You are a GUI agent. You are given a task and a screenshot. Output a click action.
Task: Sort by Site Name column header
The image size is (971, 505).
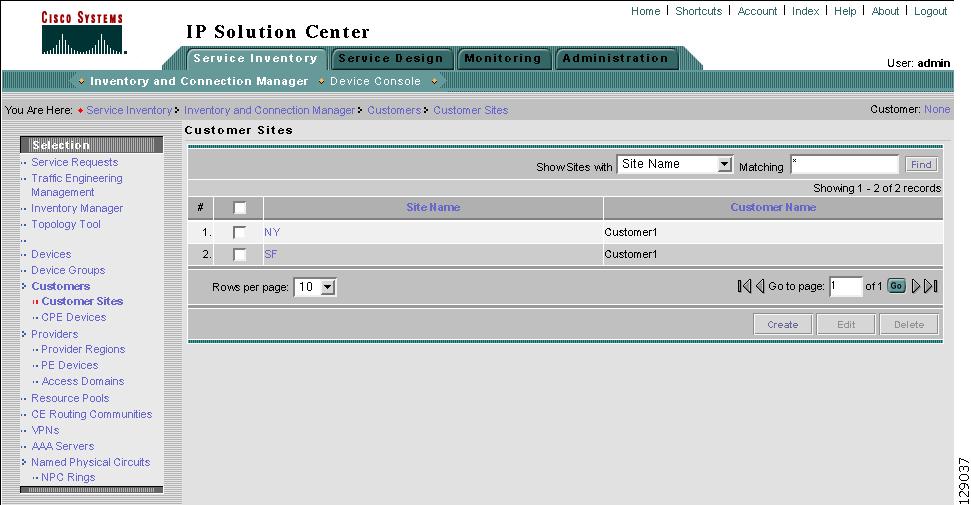point(433,208)
